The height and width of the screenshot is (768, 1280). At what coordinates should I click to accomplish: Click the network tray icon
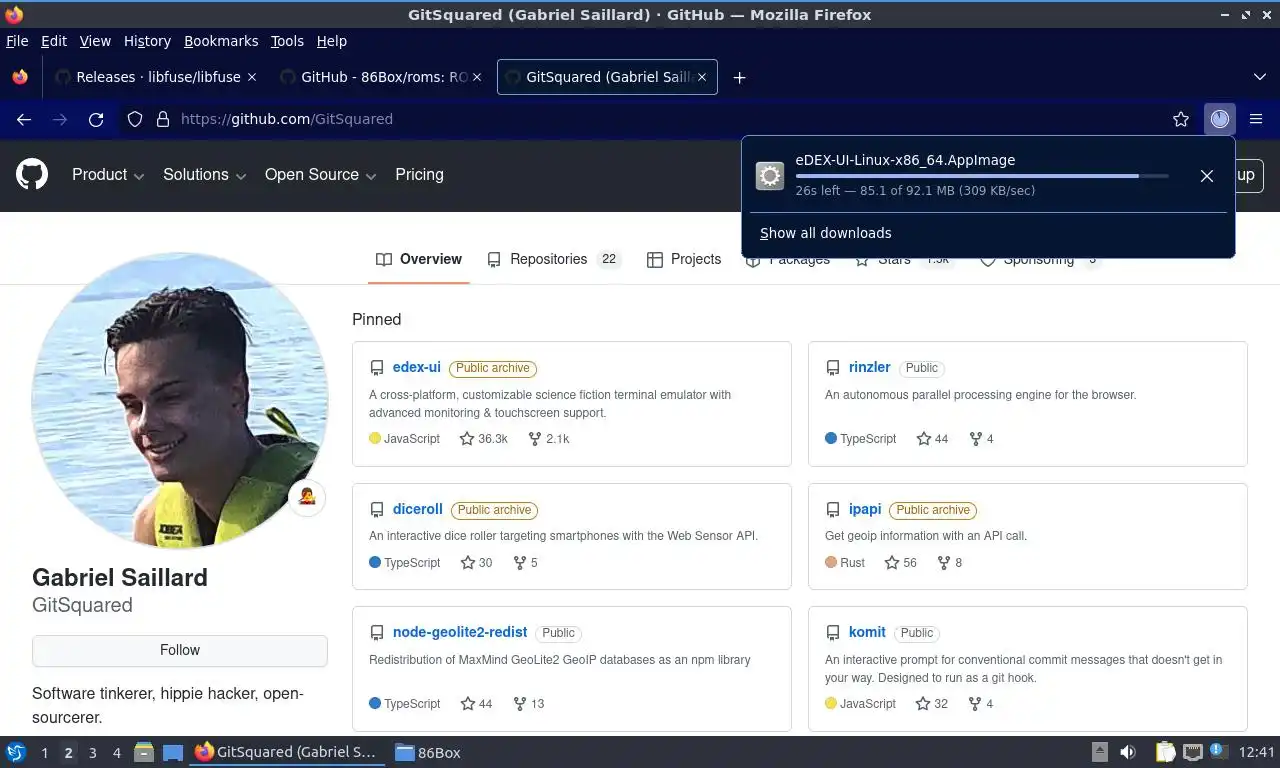click(1192, 753)
